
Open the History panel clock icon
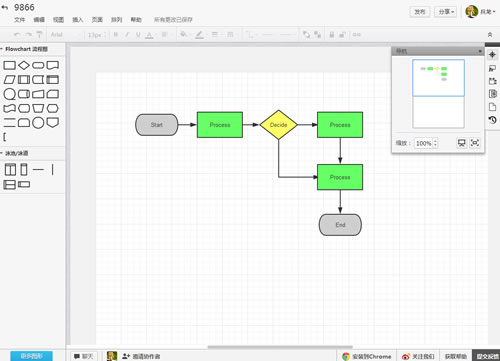click(x=492, y=120)
